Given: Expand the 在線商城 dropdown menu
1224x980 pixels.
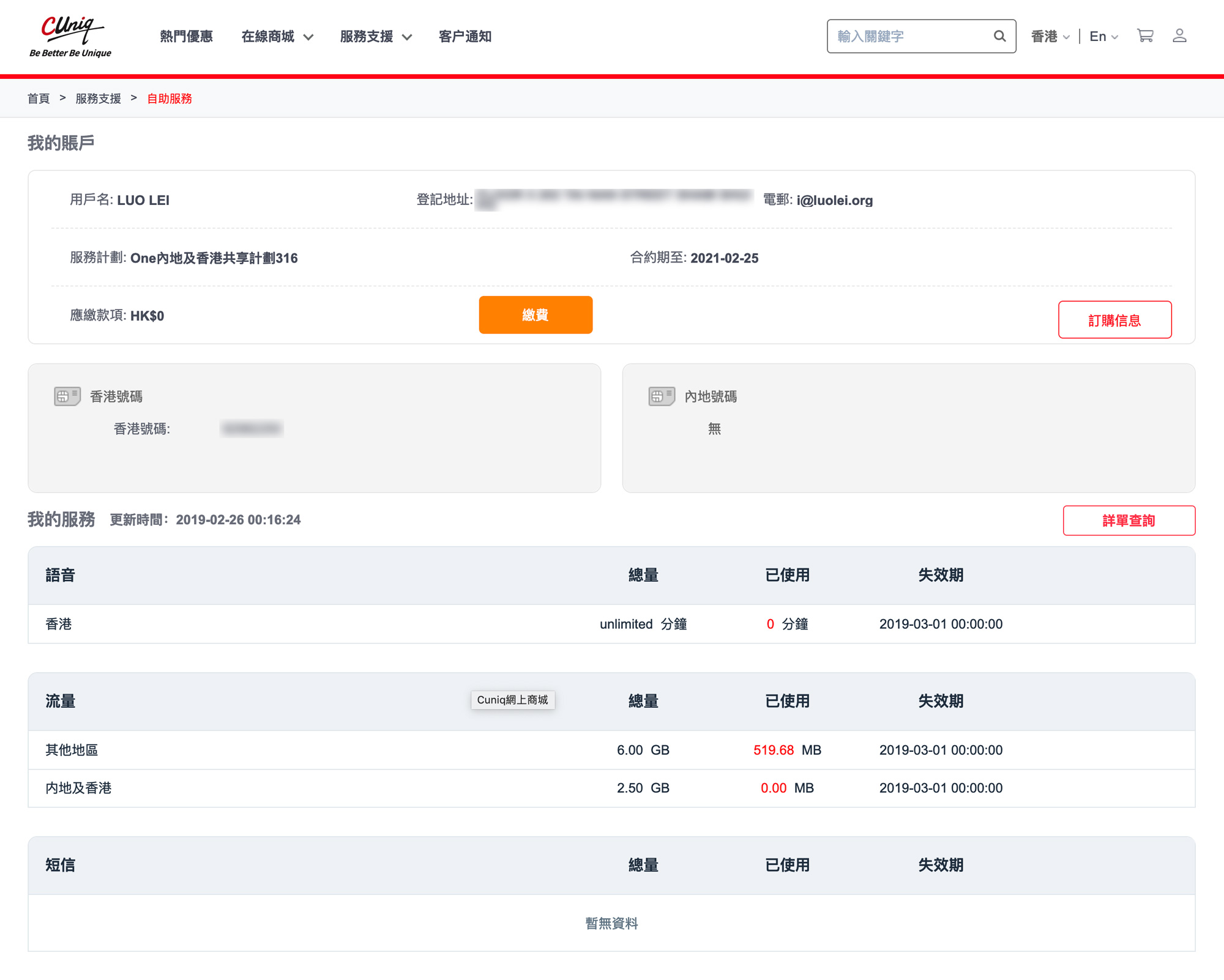Looking at the screenshot, I should coord(277,37).
